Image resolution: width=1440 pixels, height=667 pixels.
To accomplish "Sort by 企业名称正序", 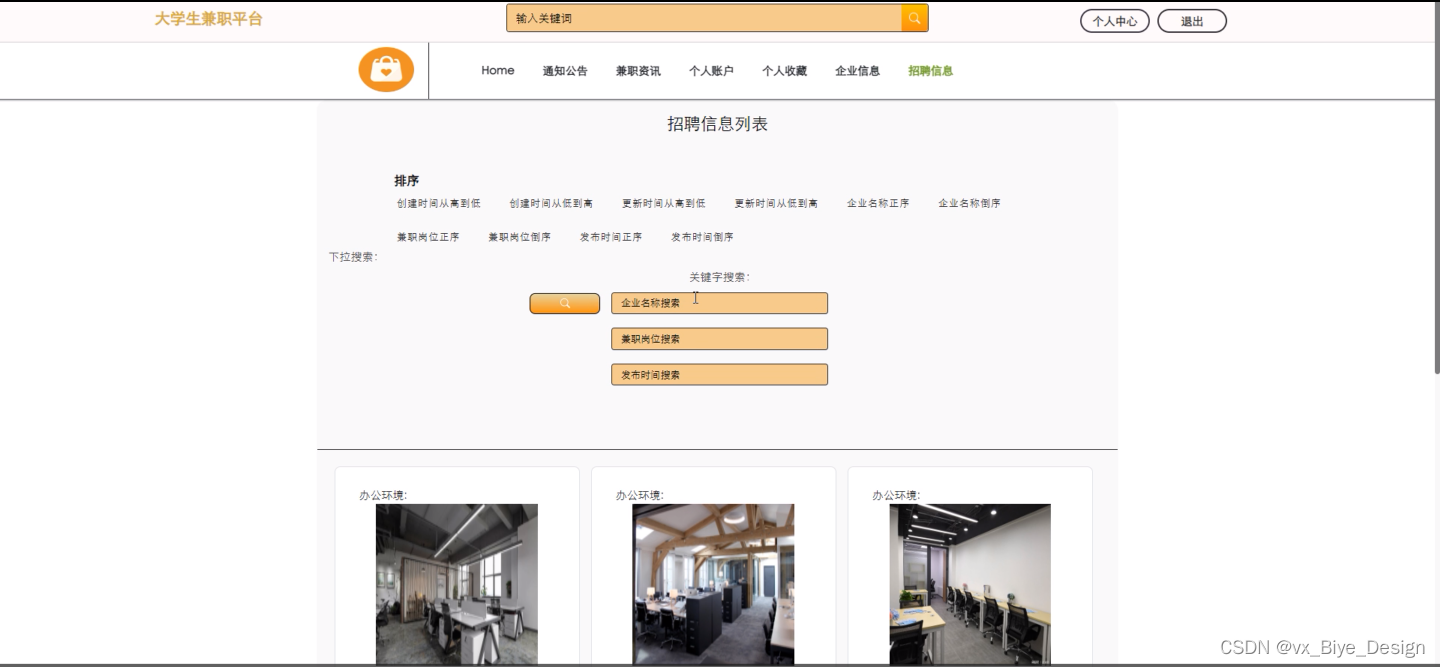I will (x=878, y=203).
